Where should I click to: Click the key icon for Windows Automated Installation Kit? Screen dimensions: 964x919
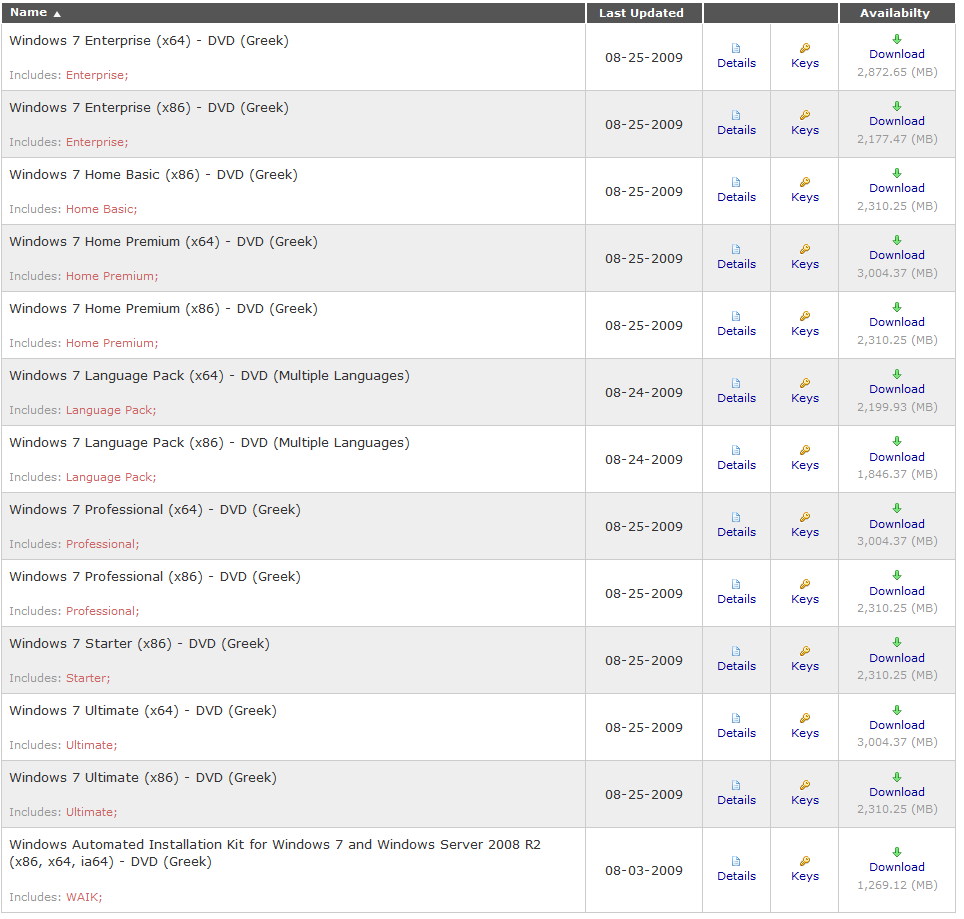(804, 861)
